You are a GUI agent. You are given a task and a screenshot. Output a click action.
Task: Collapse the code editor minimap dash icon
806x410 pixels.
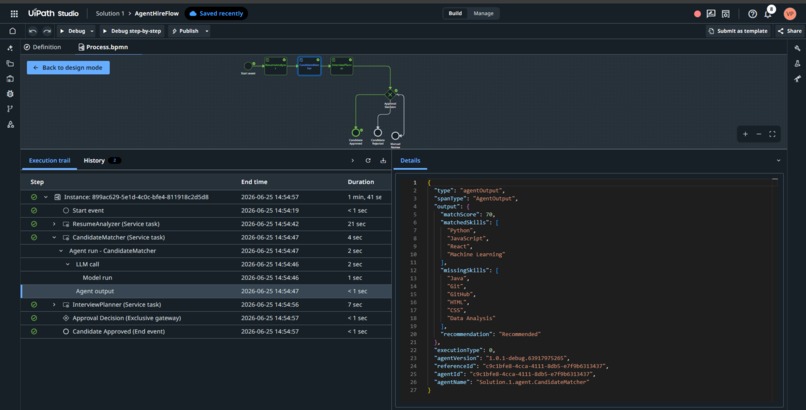point(775,179)
